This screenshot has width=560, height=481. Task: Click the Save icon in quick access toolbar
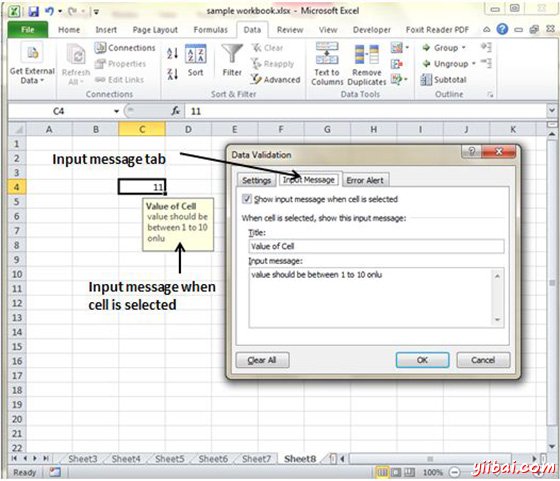33,11
